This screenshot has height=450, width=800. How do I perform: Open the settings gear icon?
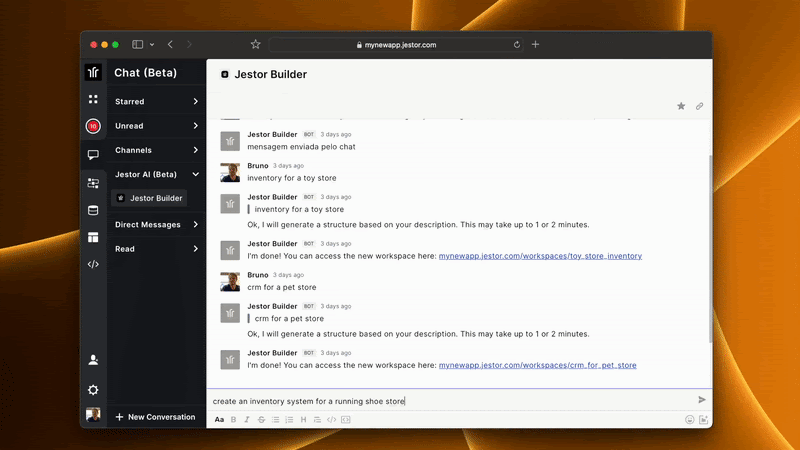click(93, 390)
